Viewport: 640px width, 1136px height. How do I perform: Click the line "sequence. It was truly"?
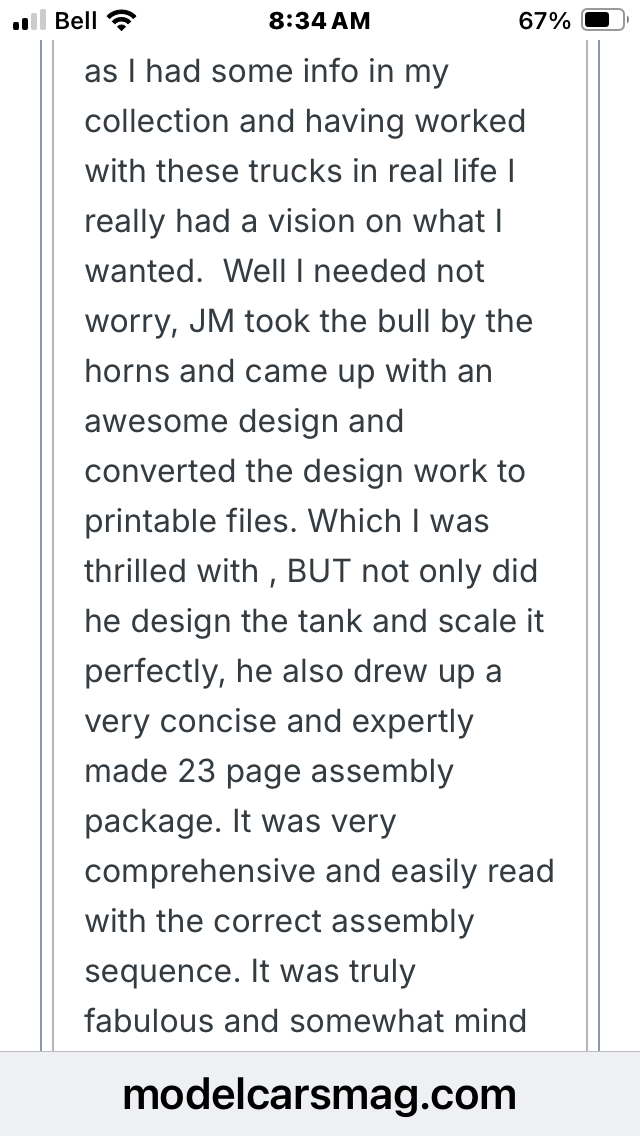(250, 973)
